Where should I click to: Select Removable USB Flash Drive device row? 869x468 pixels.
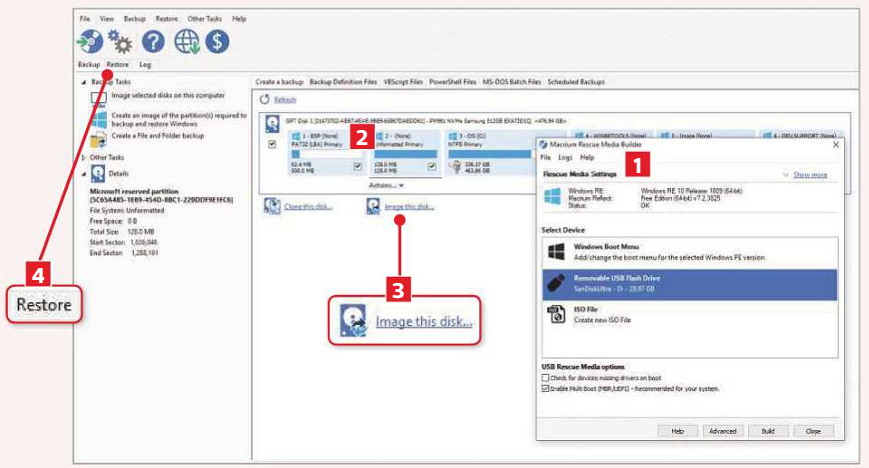(690, 284)
